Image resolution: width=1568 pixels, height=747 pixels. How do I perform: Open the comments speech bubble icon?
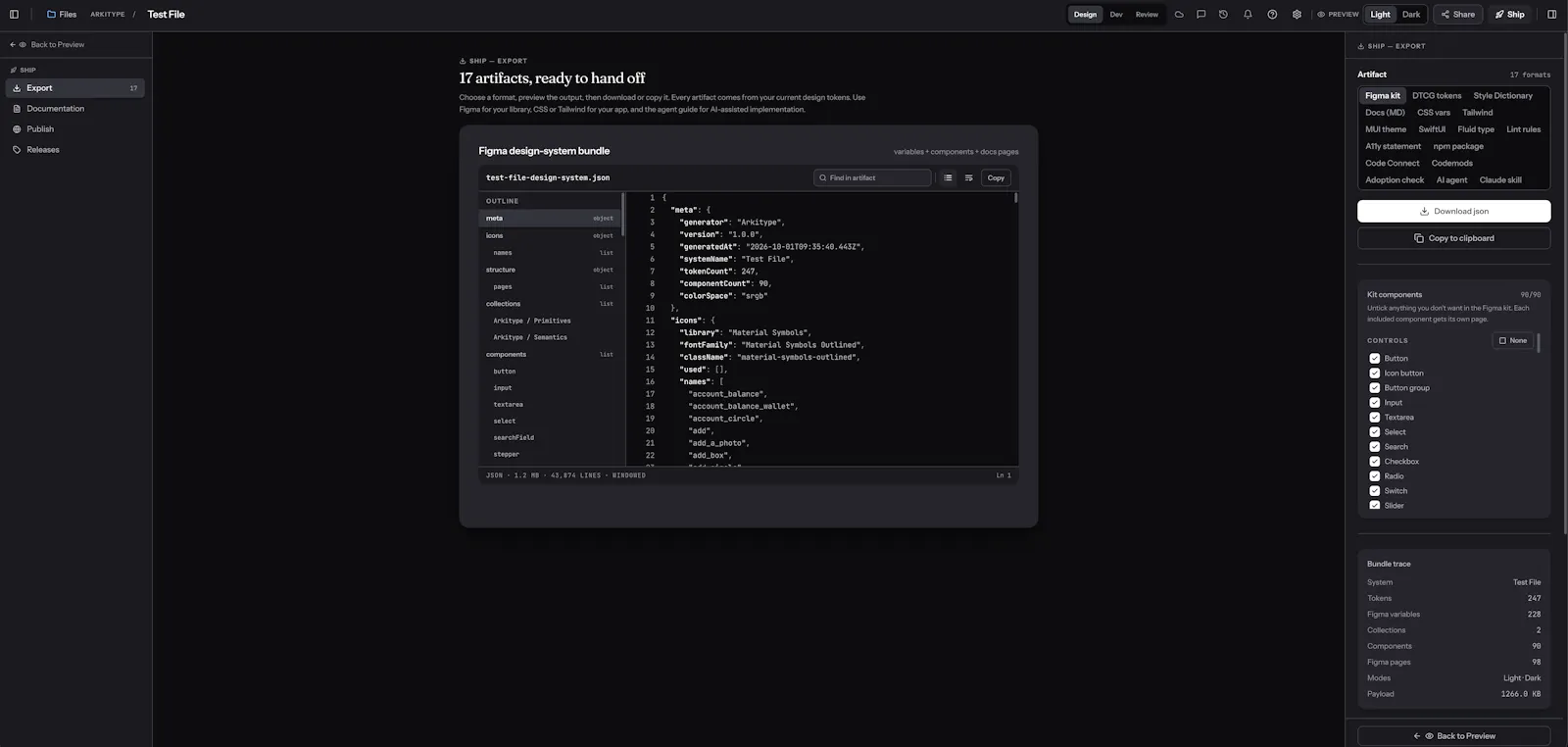coord(1200,15)
